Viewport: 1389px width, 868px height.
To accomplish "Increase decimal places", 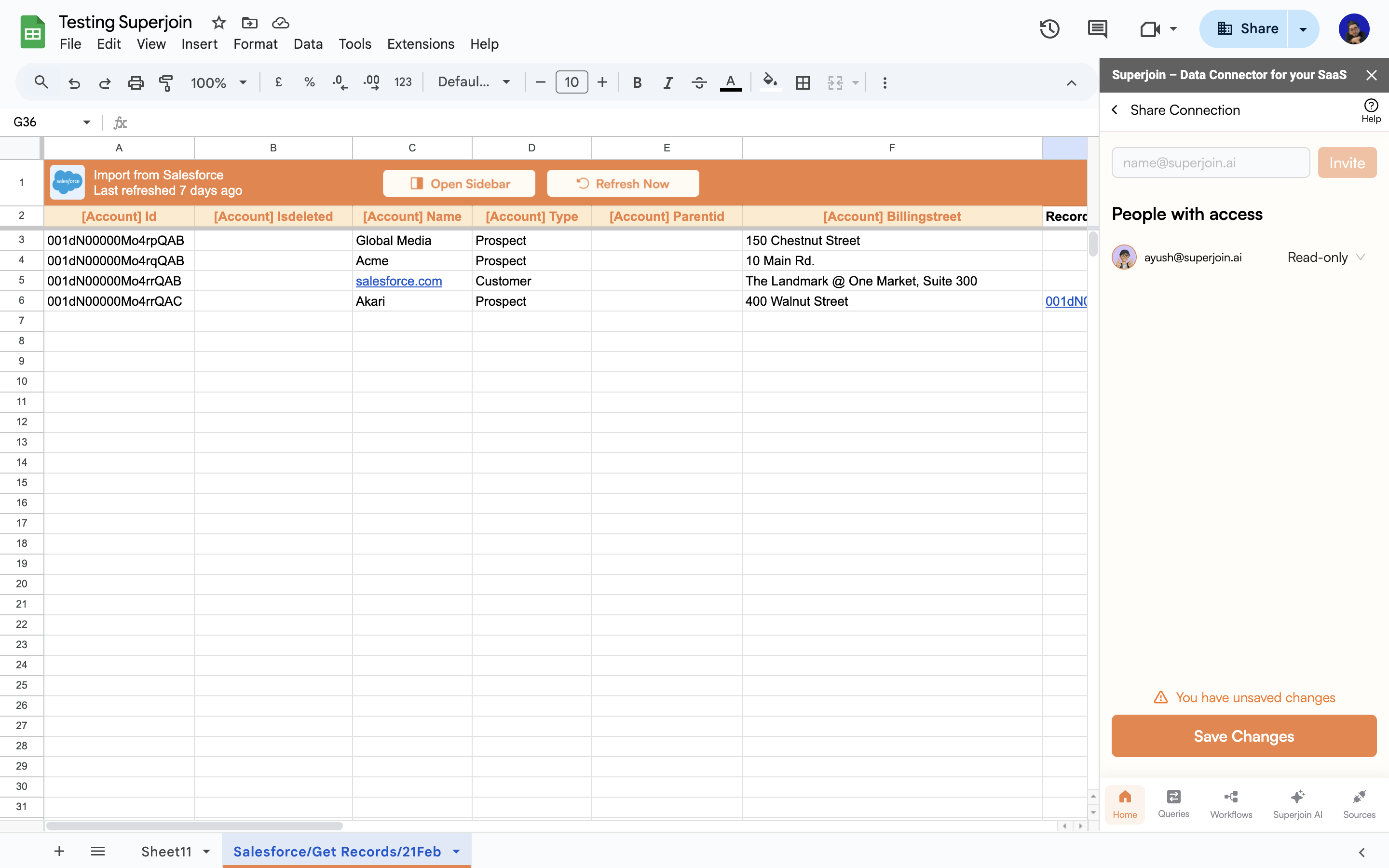I will (x=371, y=82).
